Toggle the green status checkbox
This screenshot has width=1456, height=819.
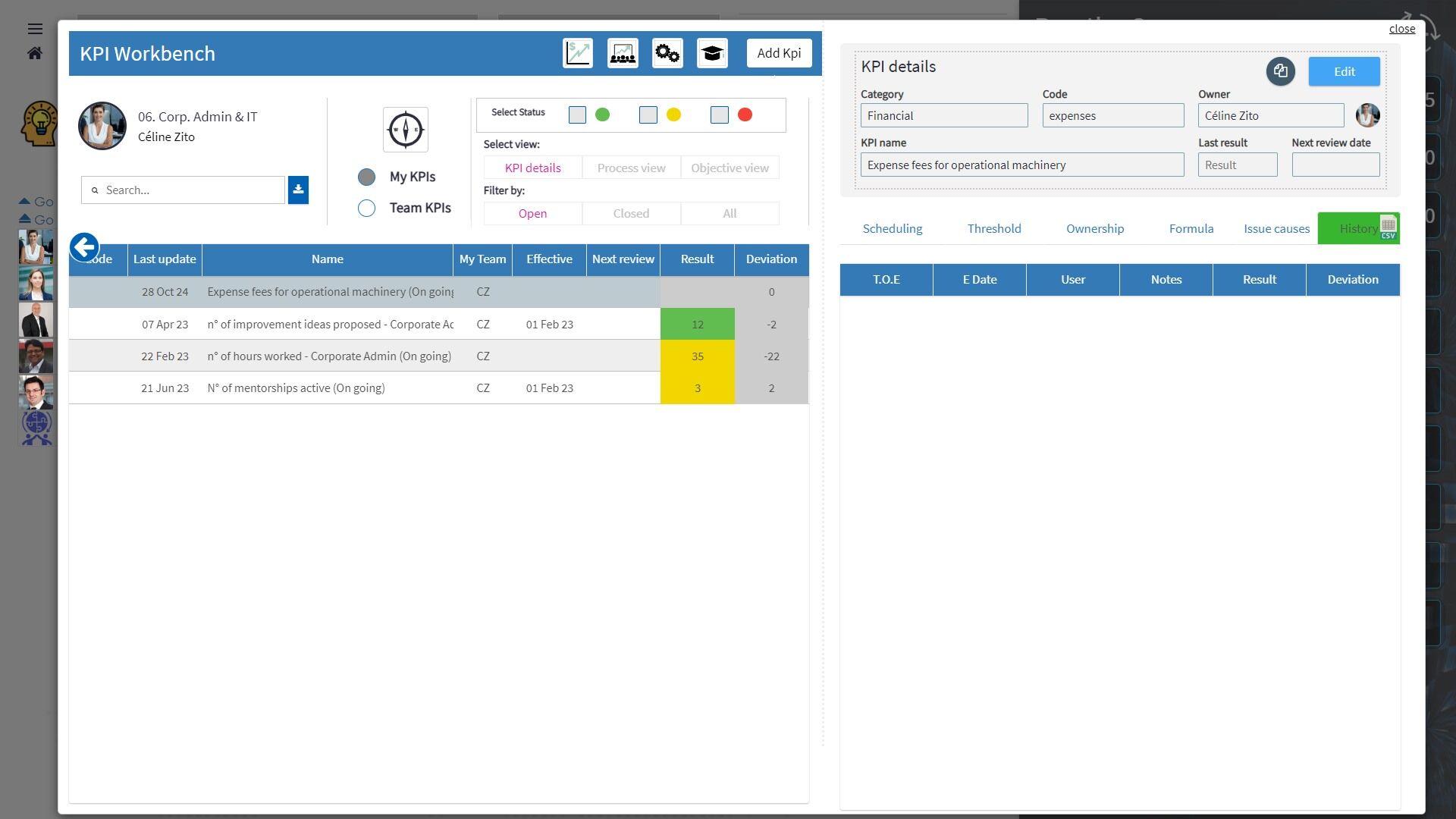click(x=577, y=115)
